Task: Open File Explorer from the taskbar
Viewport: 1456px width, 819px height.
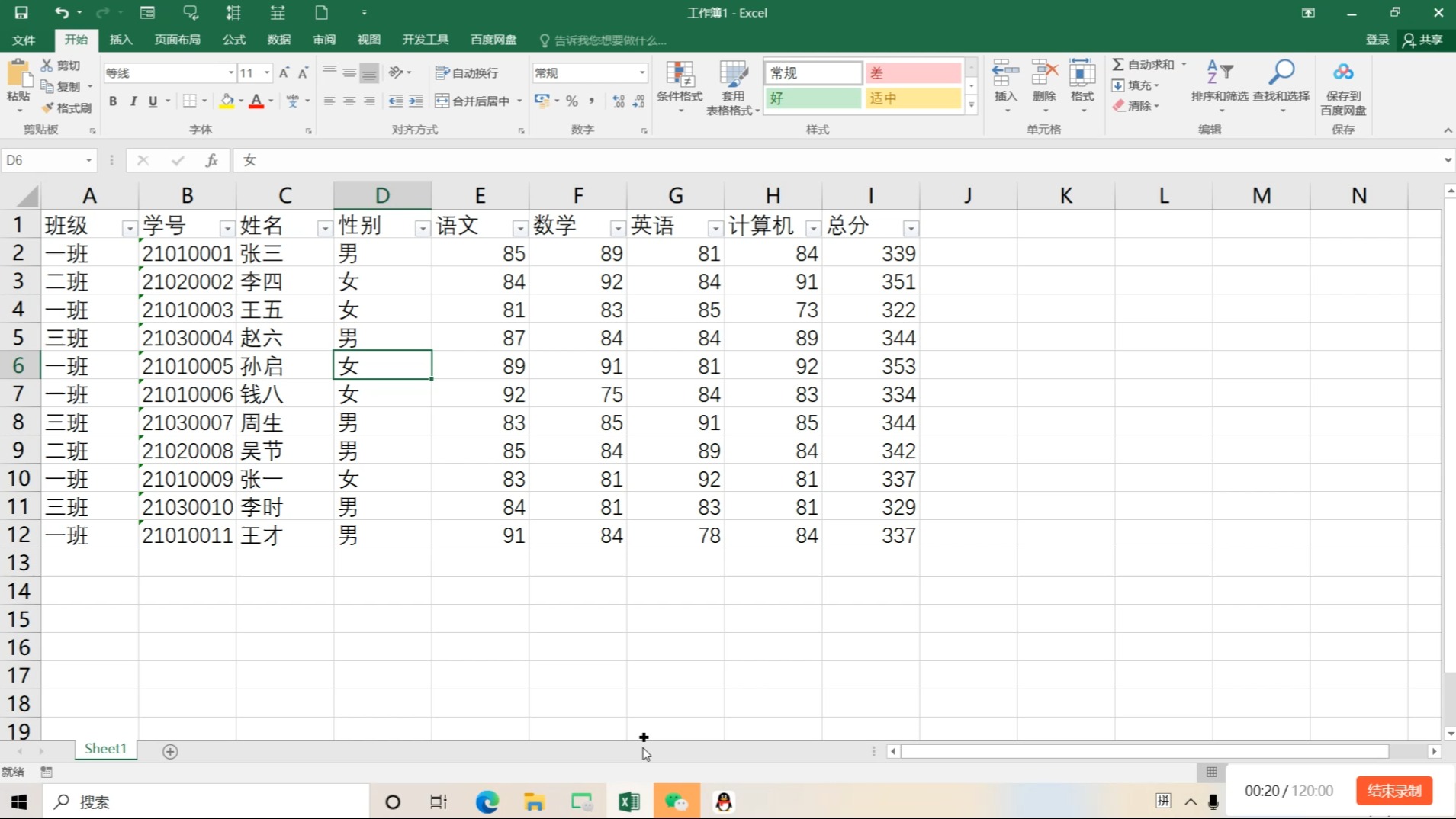Action: [x=534, y=801]
